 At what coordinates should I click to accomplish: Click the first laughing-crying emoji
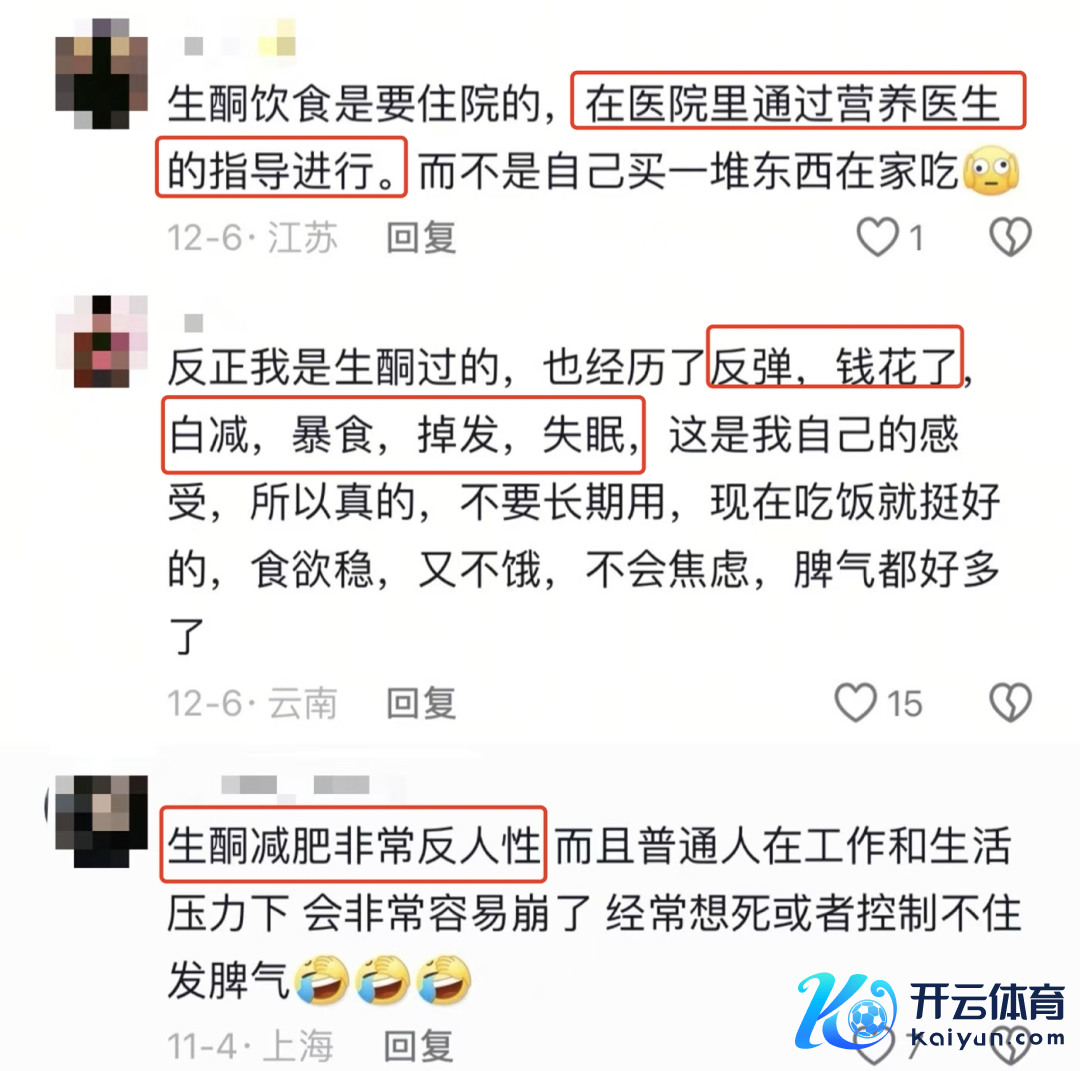[322, 979]
